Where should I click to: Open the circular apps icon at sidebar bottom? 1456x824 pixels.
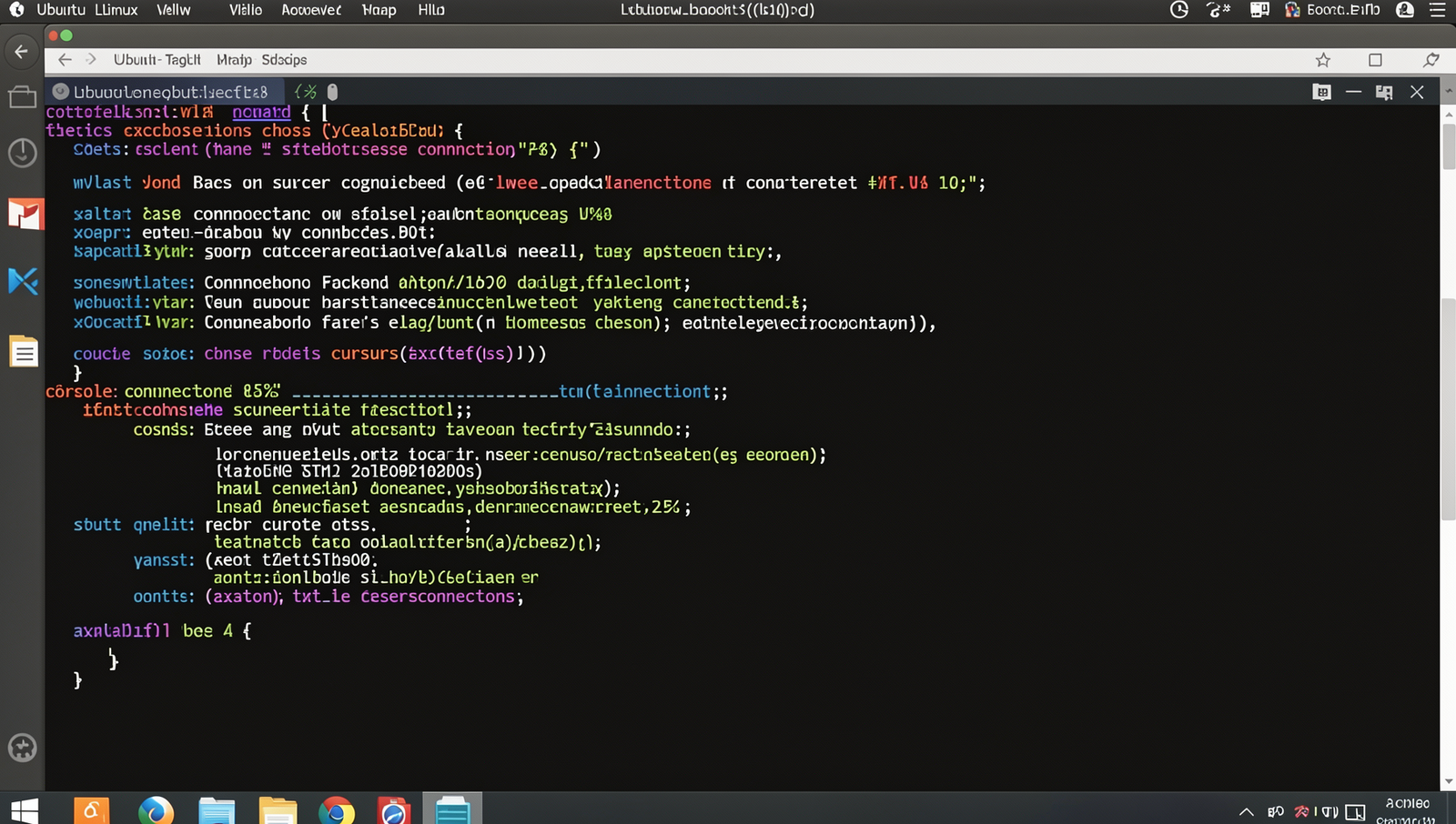point(22,748)
